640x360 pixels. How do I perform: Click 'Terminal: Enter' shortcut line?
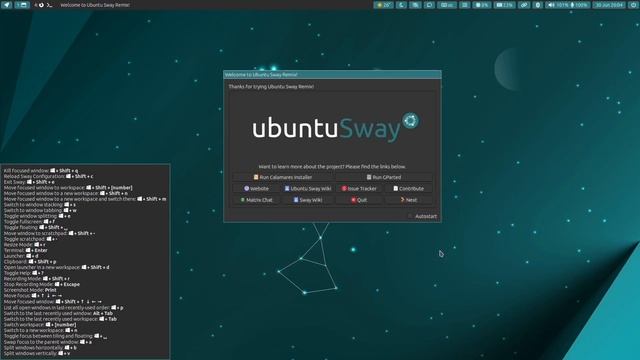tap(26, 250)
